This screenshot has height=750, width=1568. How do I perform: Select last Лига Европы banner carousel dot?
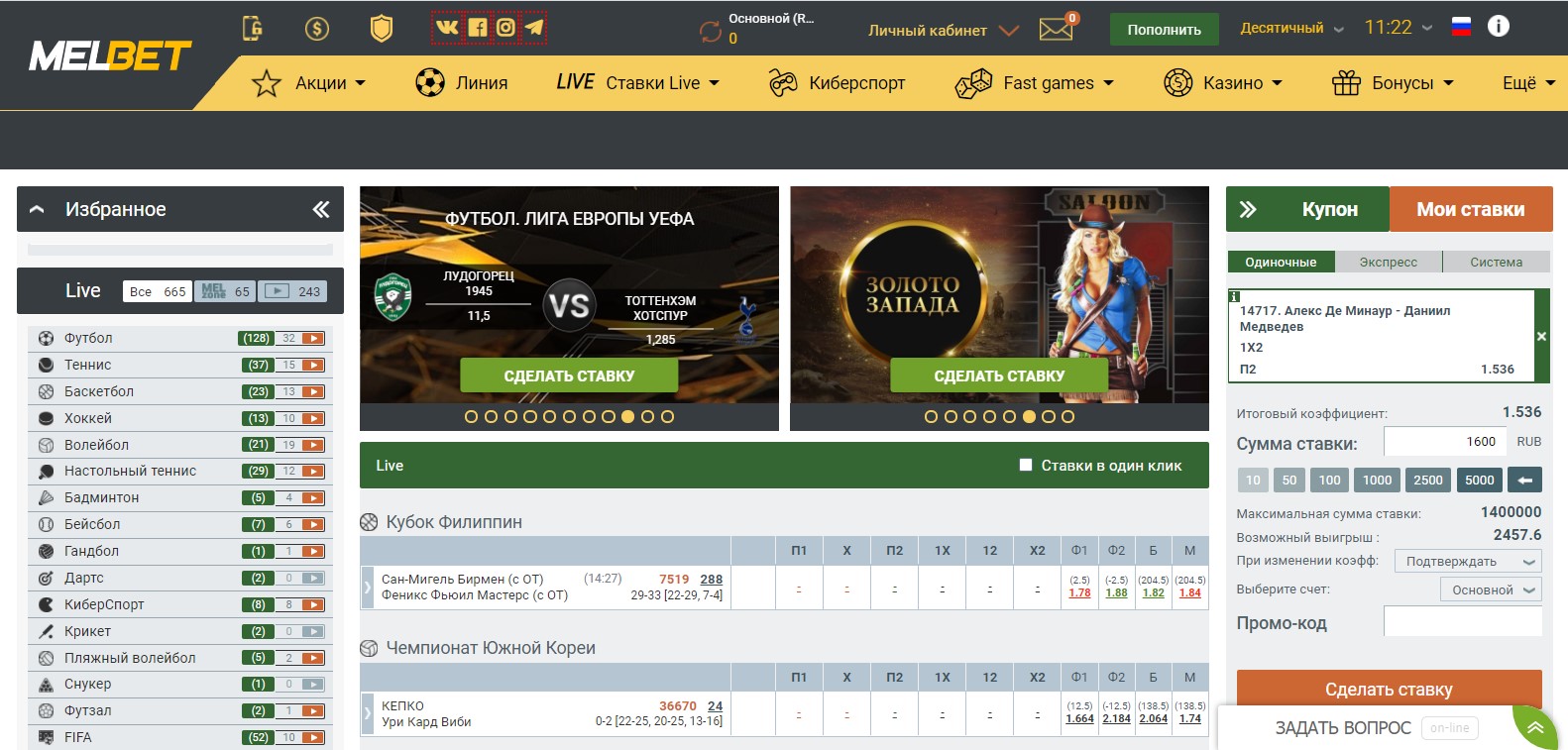667,417
